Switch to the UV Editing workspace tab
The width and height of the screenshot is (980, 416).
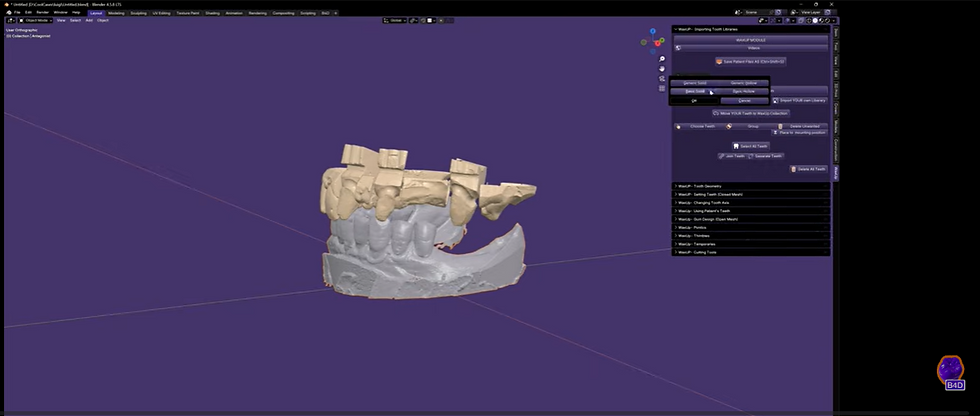pyautogui.click(x=161, y=12)
